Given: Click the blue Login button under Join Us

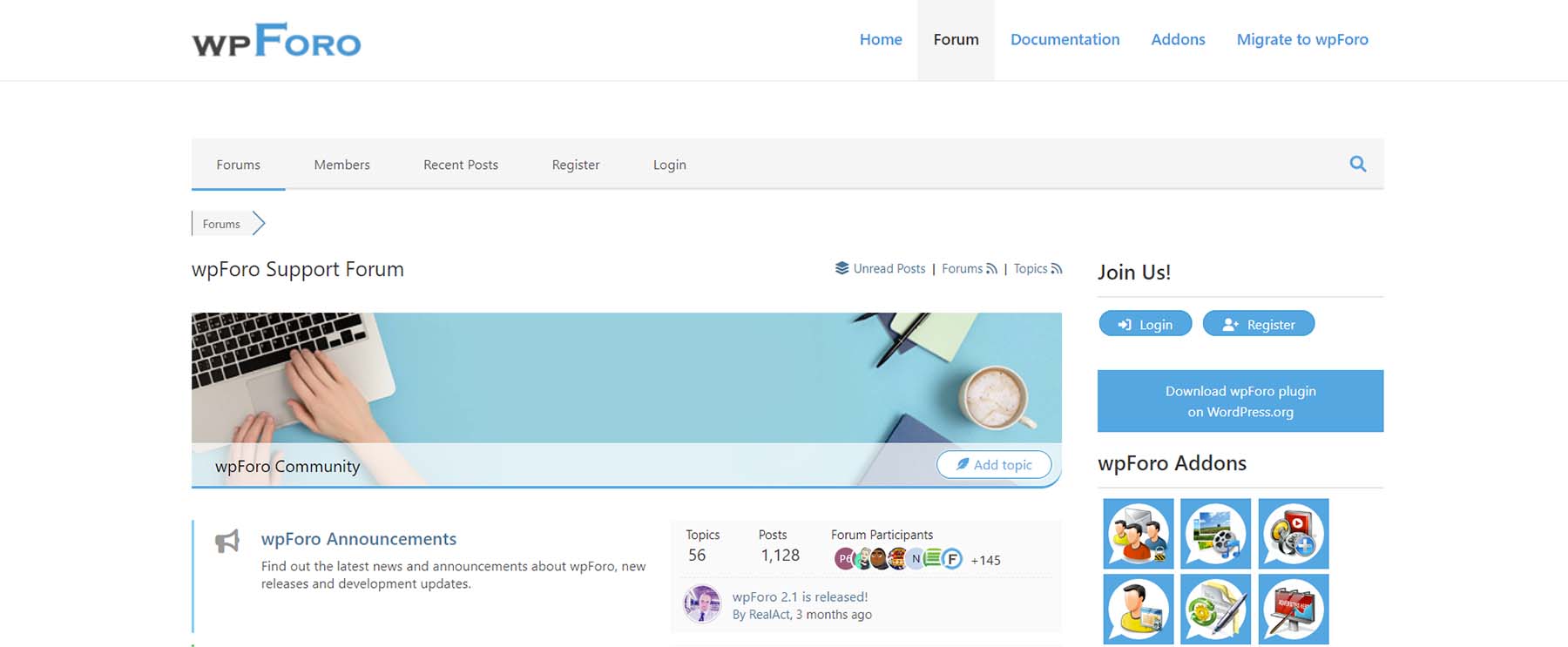Looking at the screenshot, I should tap(1146, 324).
